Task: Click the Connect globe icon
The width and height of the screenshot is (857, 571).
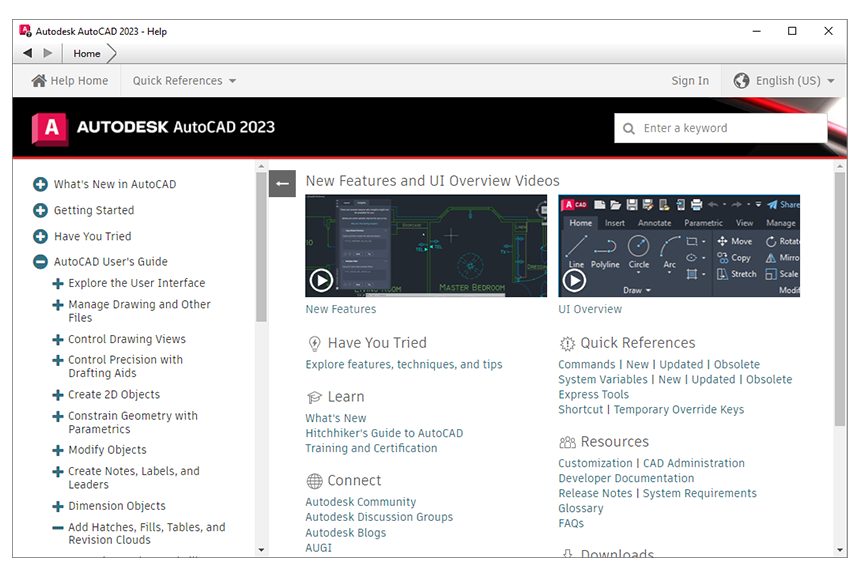Action: [x=314, y=481]
